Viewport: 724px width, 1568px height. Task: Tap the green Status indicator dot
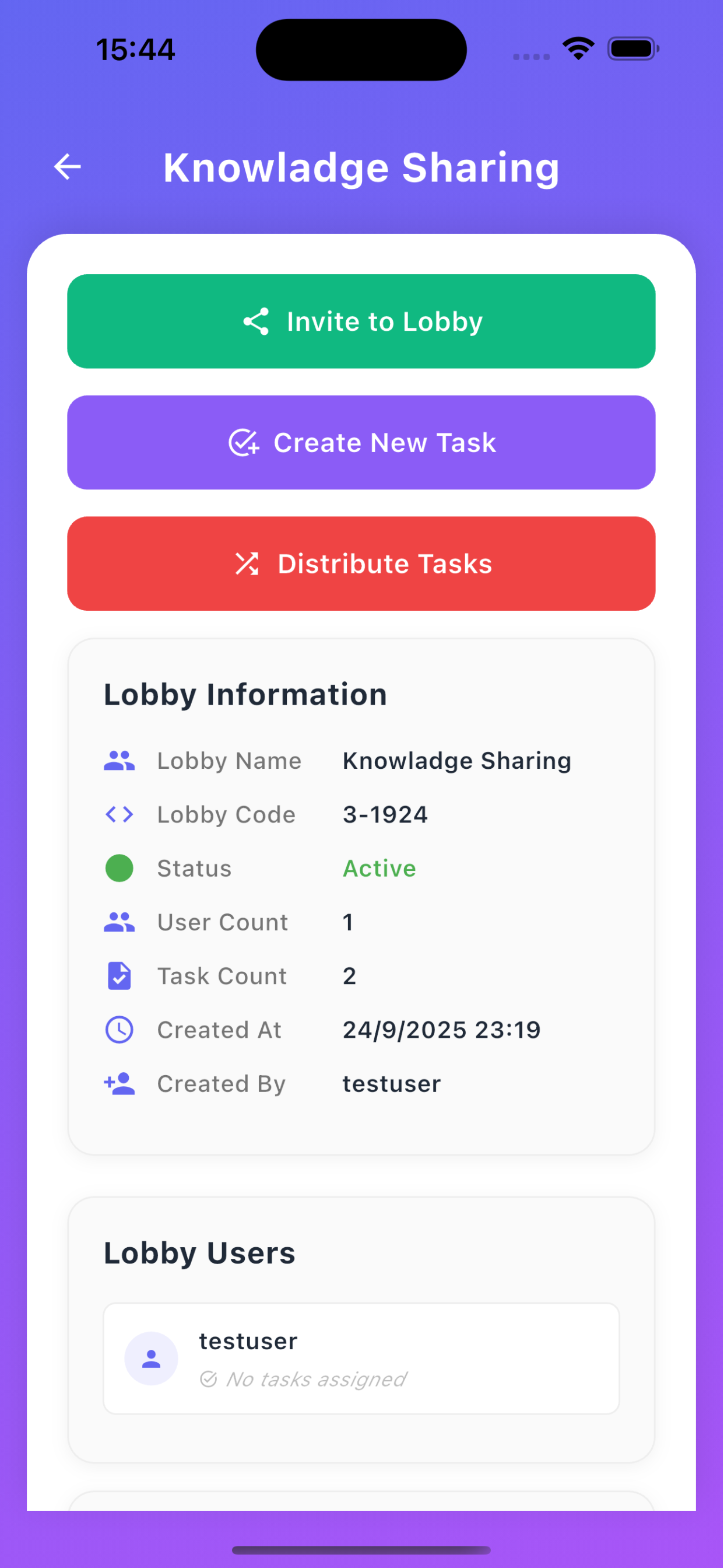[x=120, y=868]
